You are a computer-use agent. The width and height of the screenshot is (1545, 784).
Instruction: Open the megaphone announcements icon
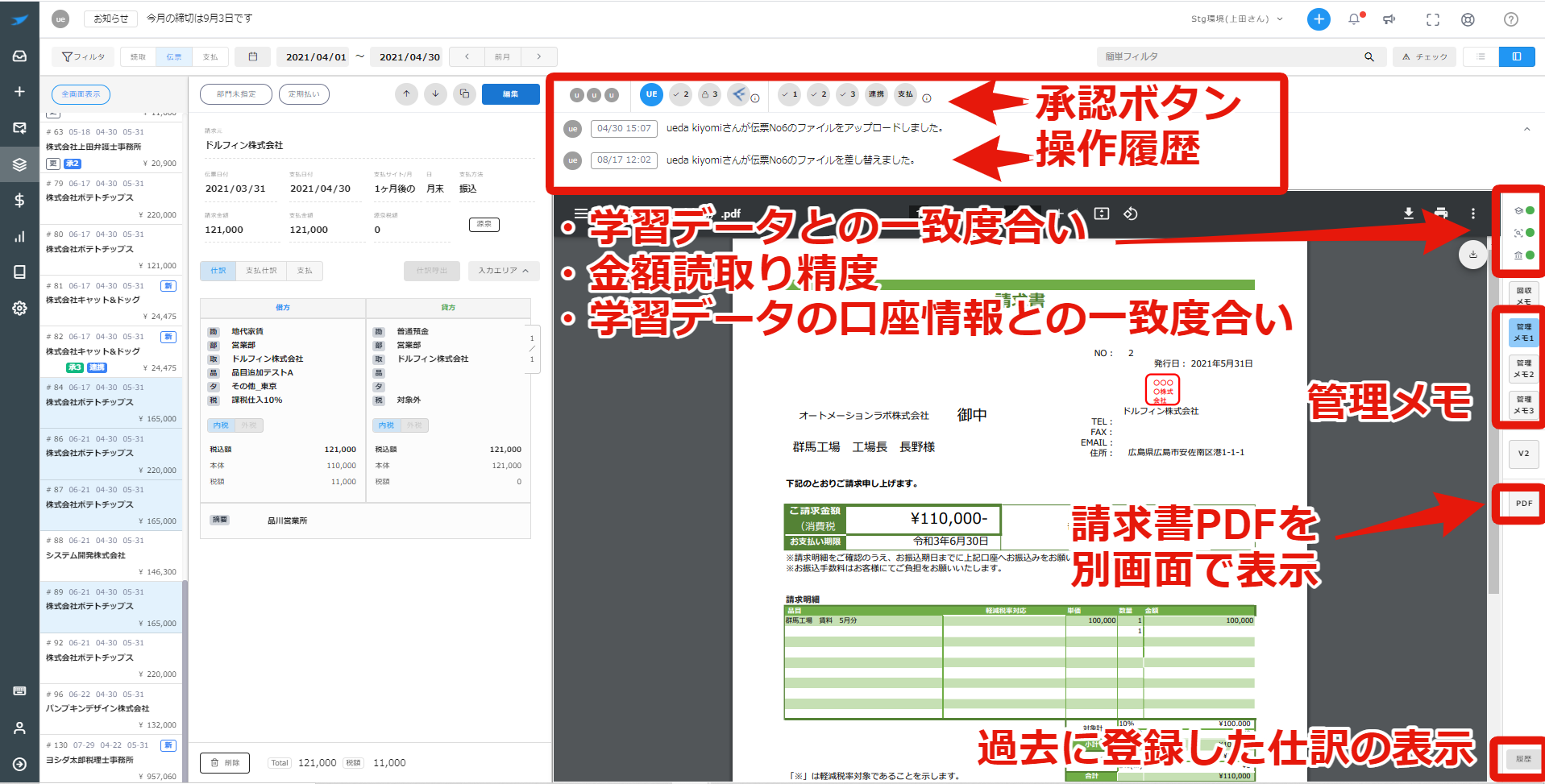point(1389,19)
